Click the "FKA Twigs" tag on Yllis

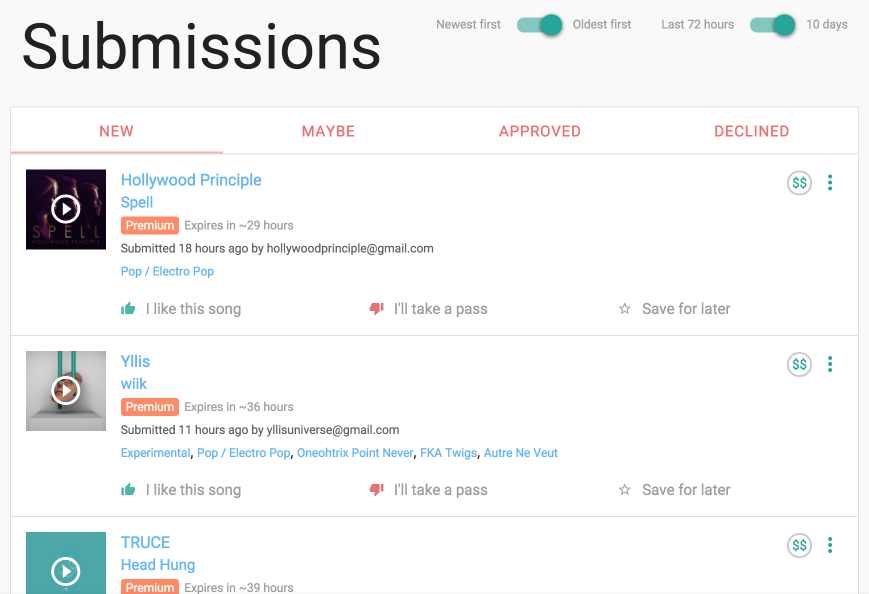click(447, 452)
